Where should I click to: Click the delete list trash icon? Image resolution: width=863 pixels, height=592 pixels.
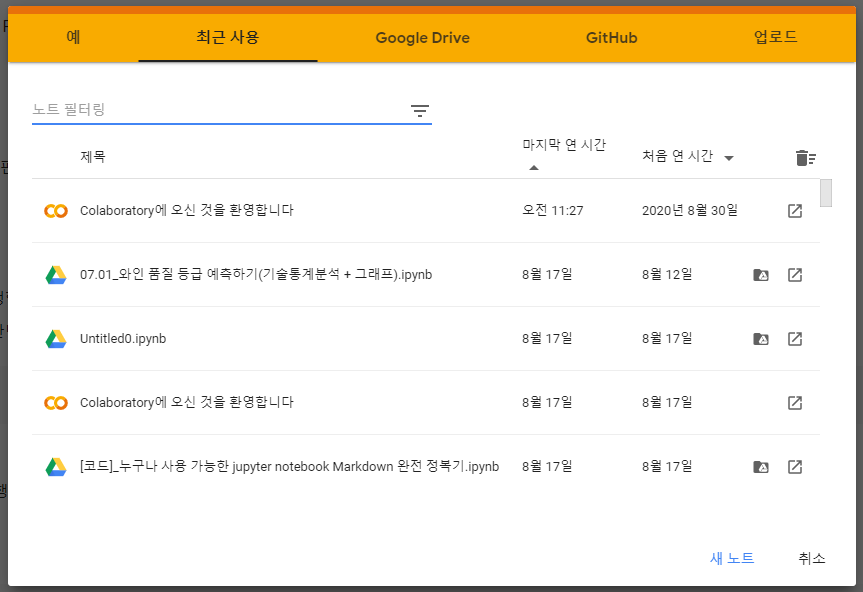point(805,158)
